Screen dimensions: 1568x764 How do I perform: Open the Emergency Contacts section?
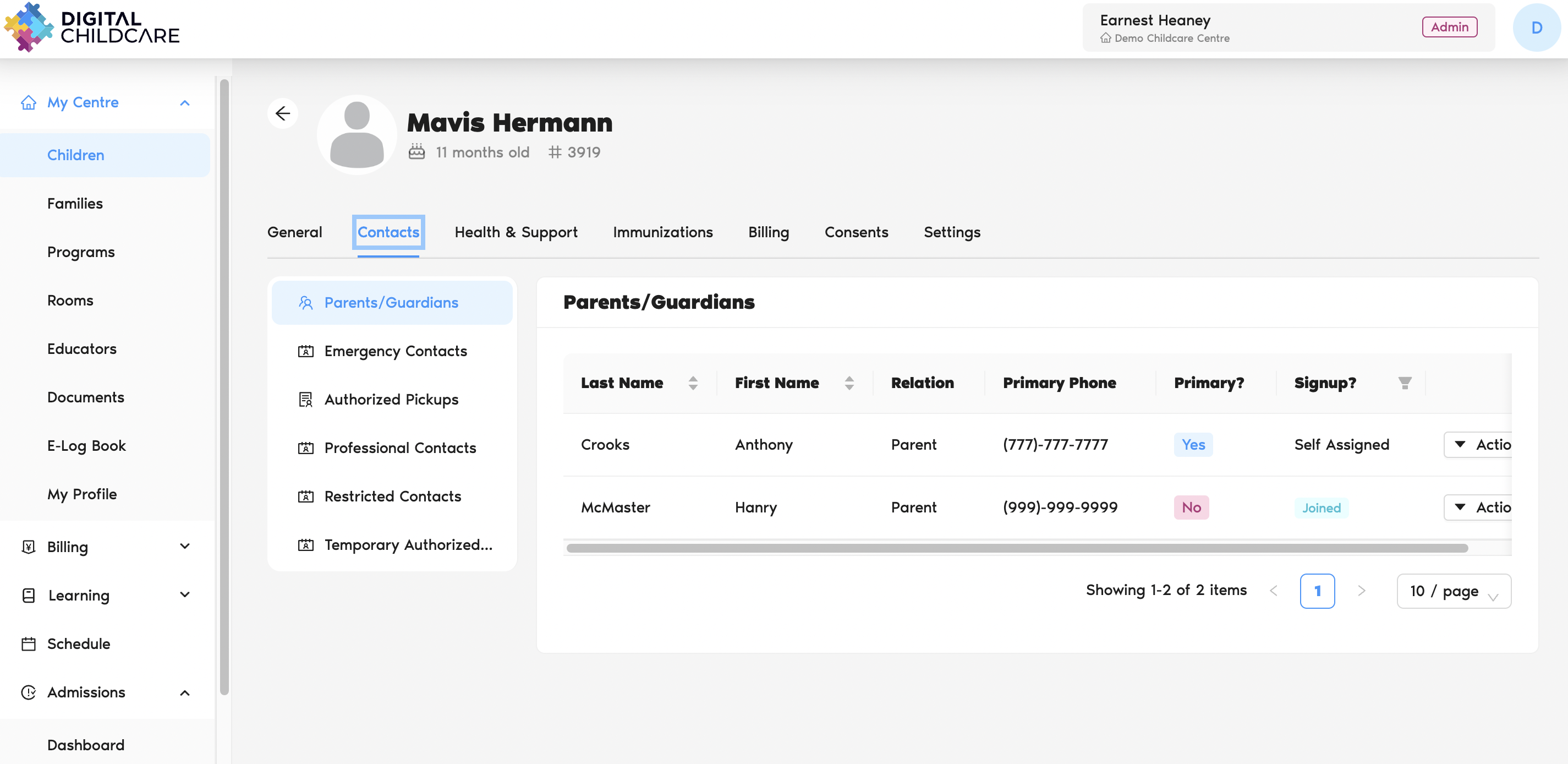coord(395,351)
